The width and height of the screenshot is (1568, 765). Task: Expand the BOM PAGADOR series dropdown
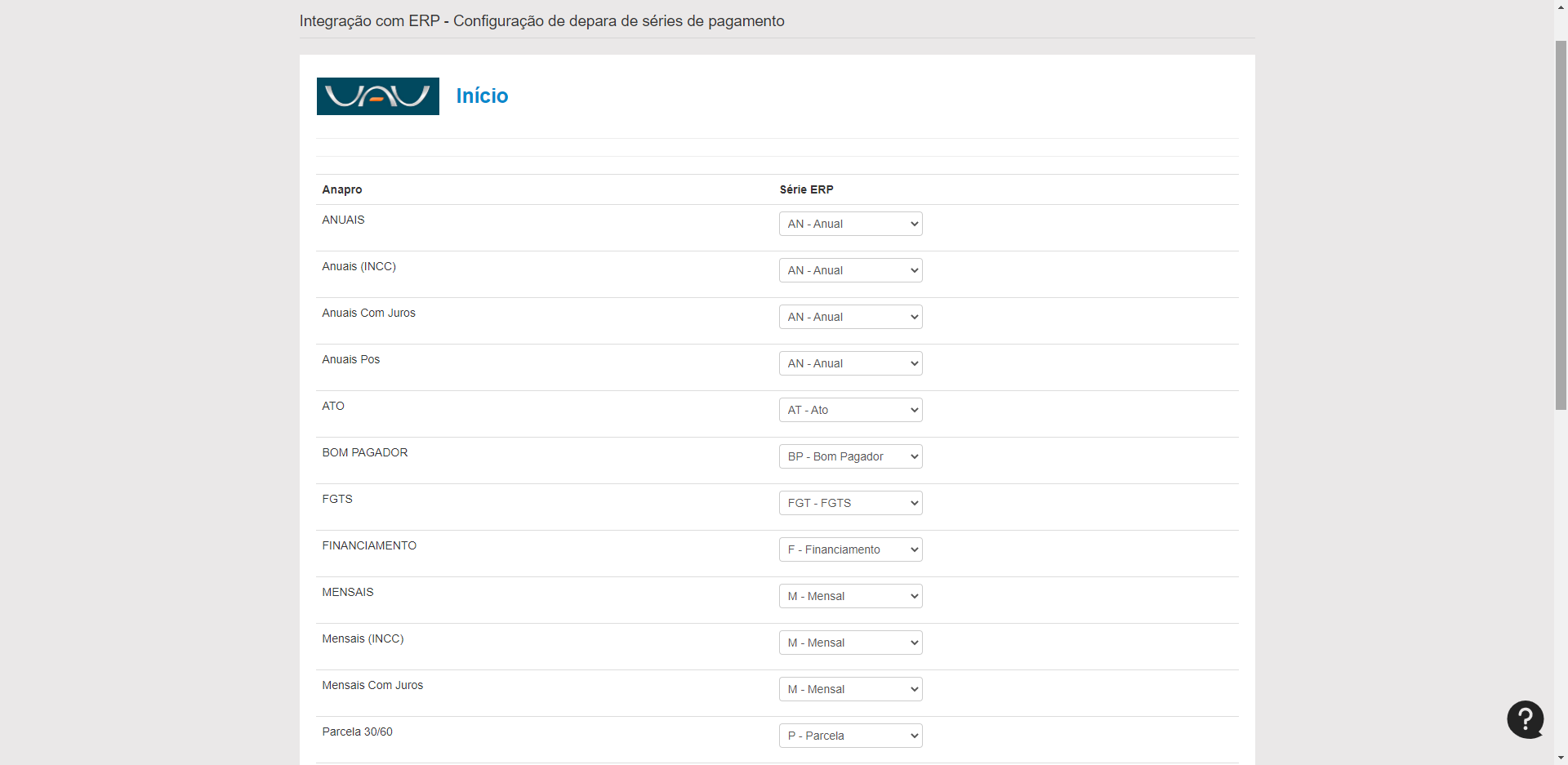tap(850, 456)
